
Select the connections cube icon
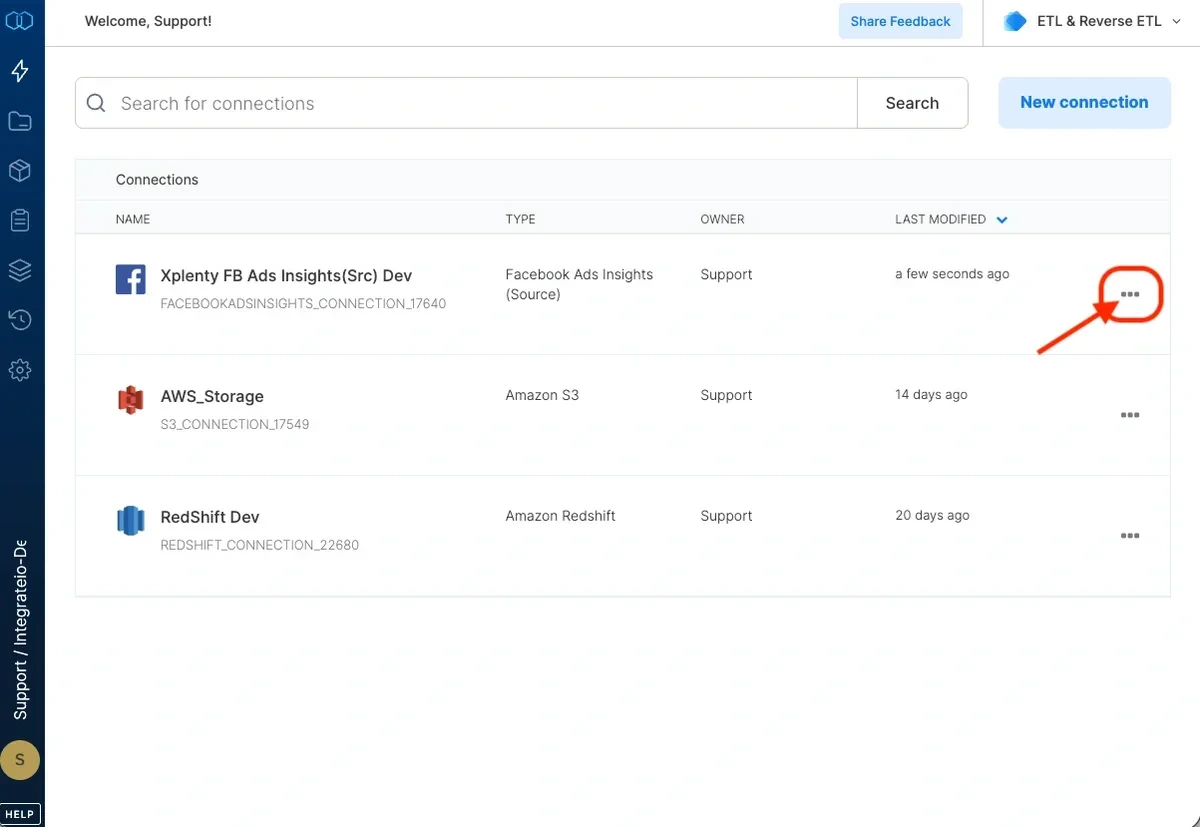point(21,170)
